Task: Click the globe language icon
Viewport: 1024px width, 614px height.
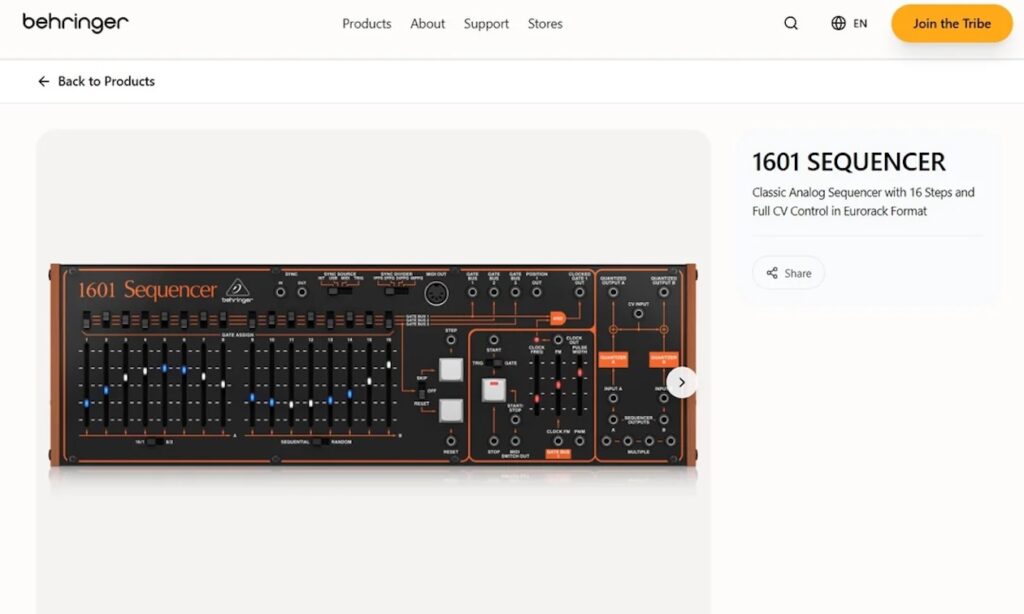Action: 838,24
